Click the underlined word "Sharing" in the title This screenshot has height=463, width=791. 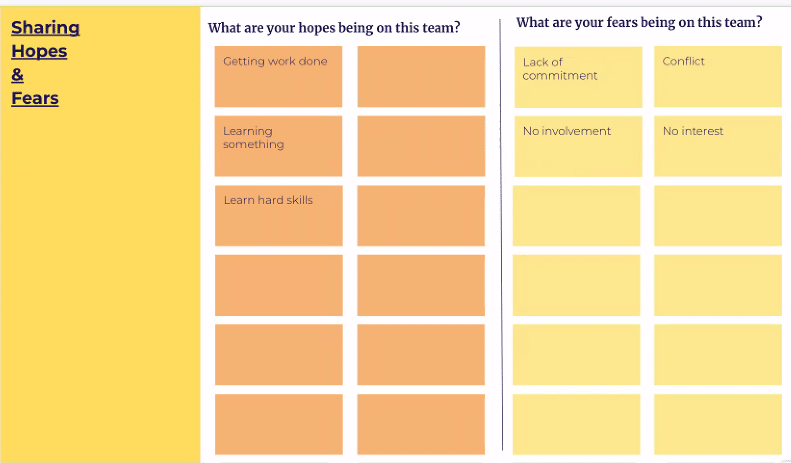coord(45,28)
